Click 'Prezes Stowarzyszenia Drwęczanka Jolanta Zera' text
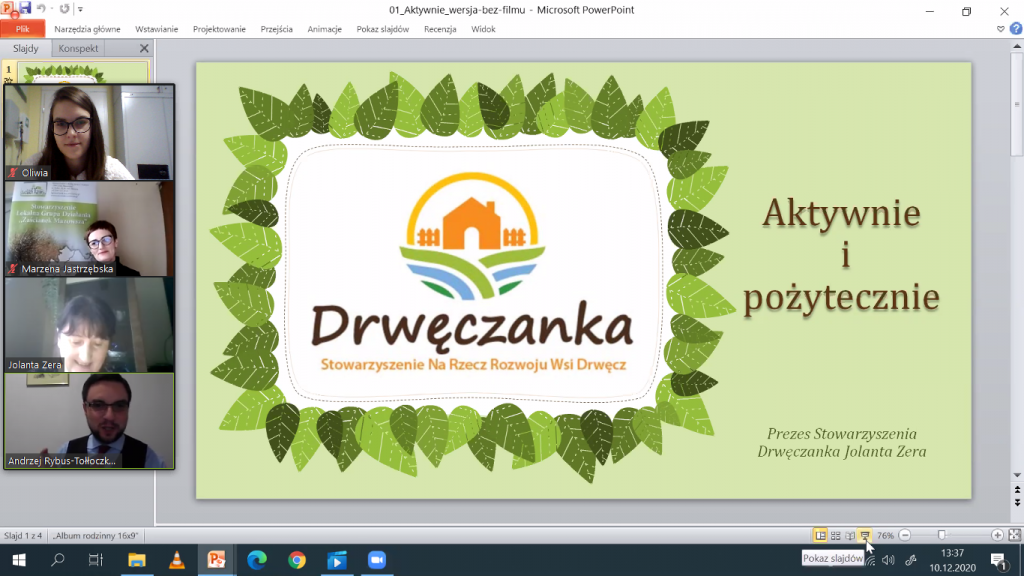The height and width of the screenshot is (576, 1024). 842,442
